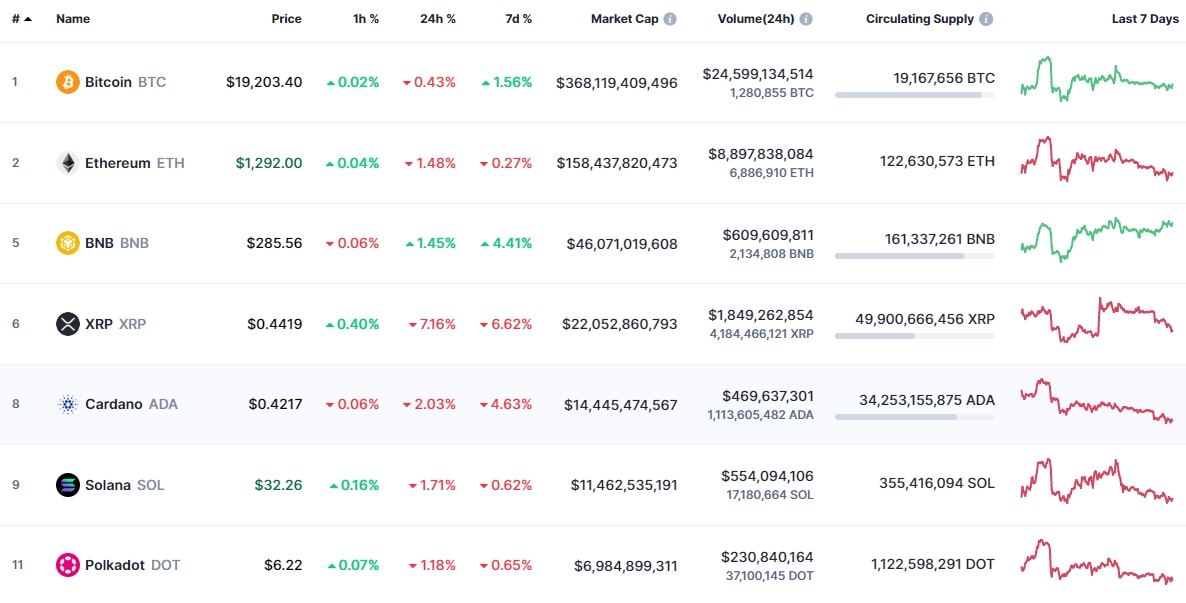Click the XRP black logo icon

67,324
